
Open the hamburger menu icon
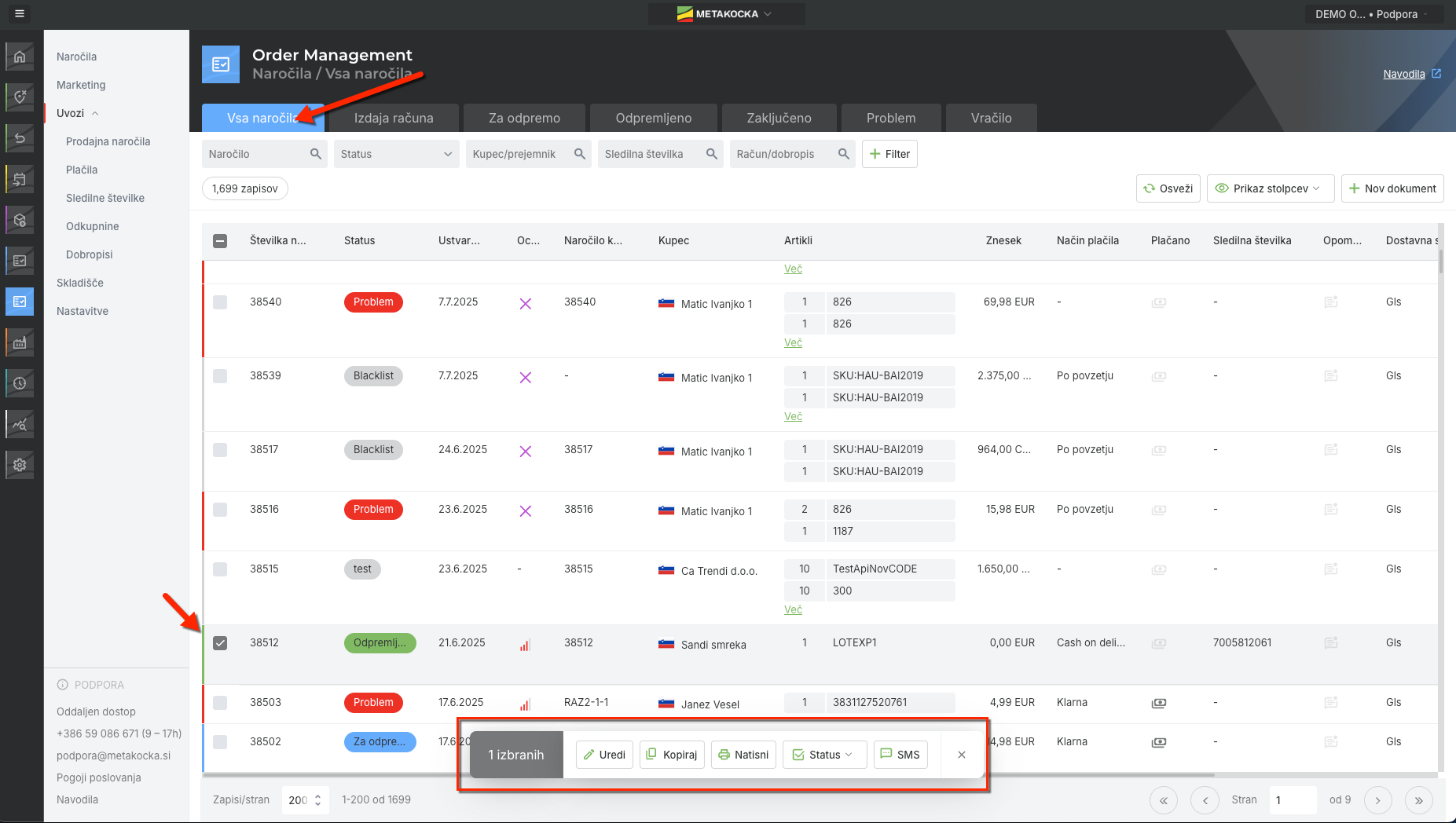(20, 13)
